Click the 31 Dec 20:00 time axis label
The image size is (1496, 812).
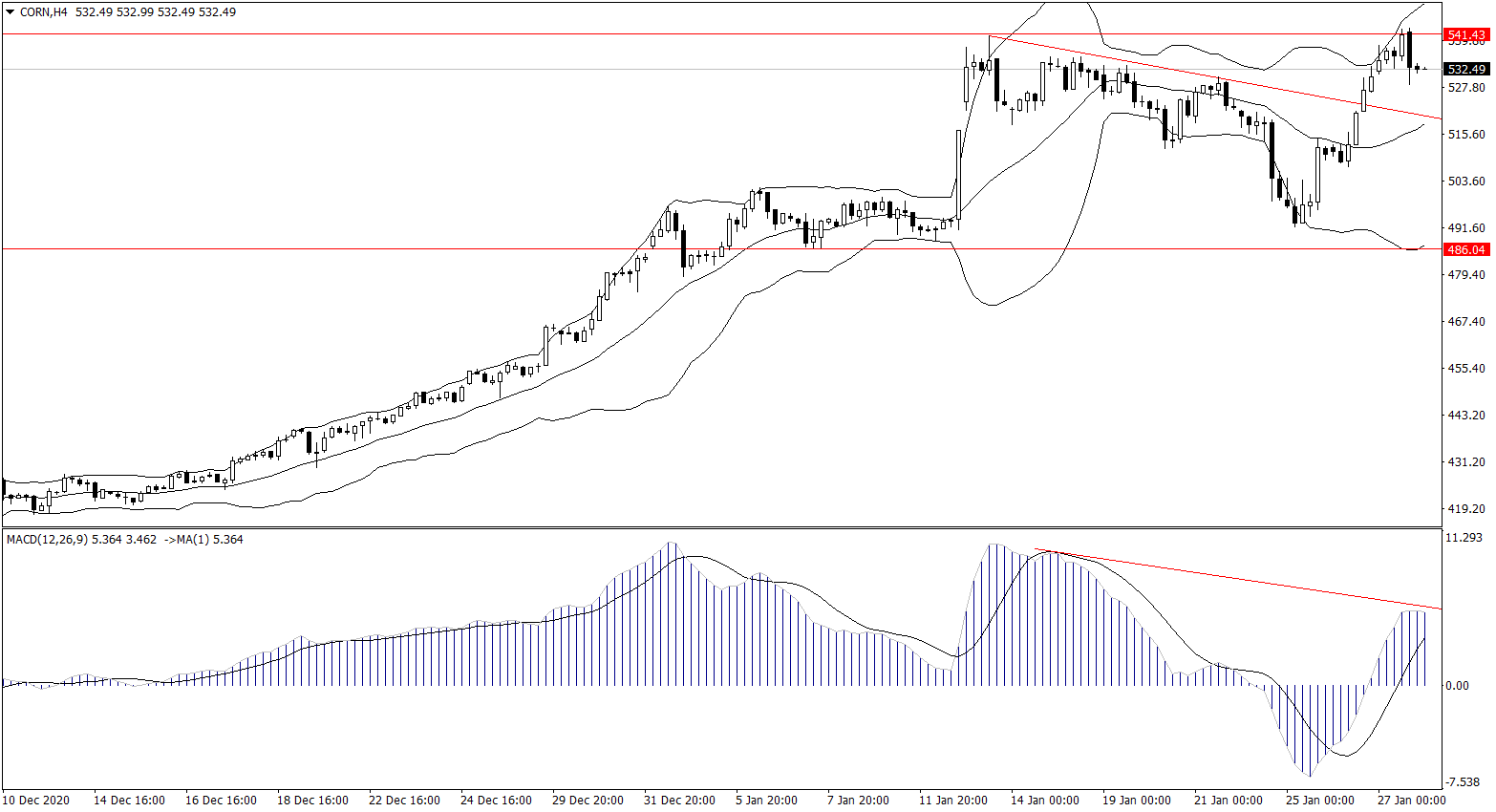point(679,801)
